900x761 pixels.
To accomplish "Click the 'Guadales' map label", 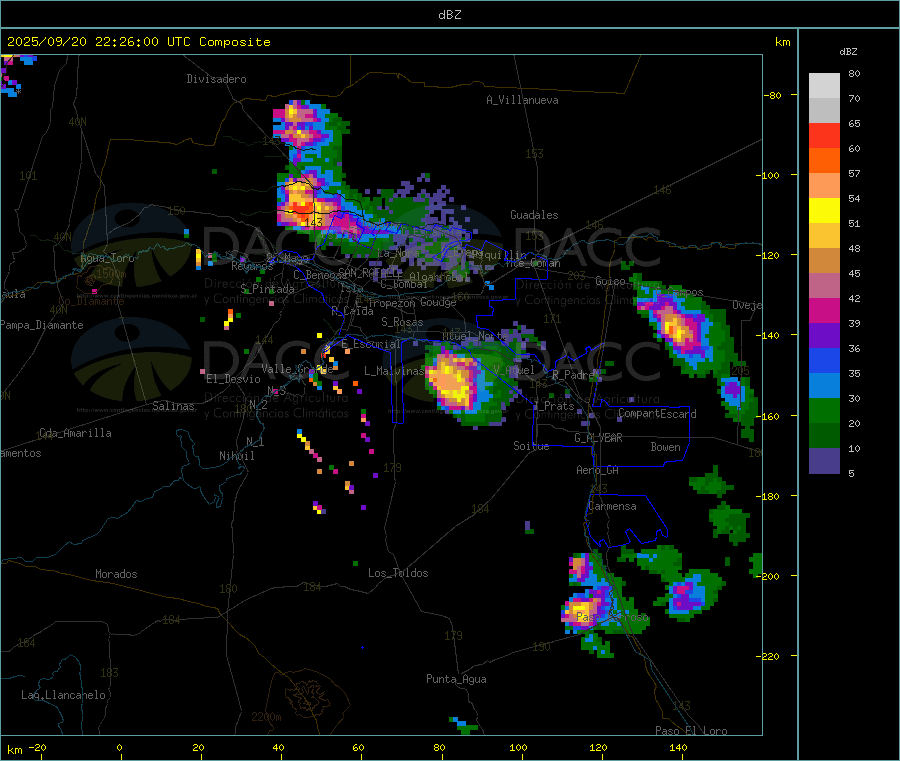I will click(x=534, y=215).
